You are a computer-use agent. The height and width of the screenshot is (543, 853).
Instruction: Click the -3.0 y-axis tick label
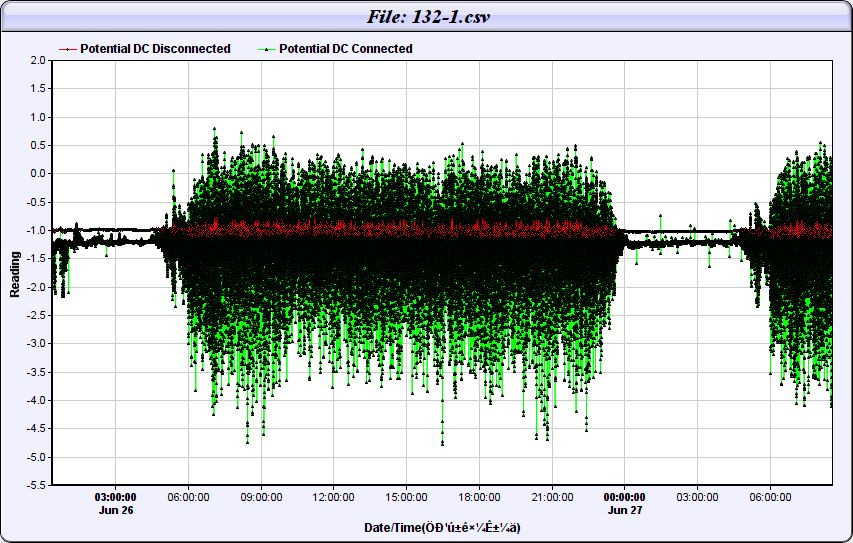37,344
